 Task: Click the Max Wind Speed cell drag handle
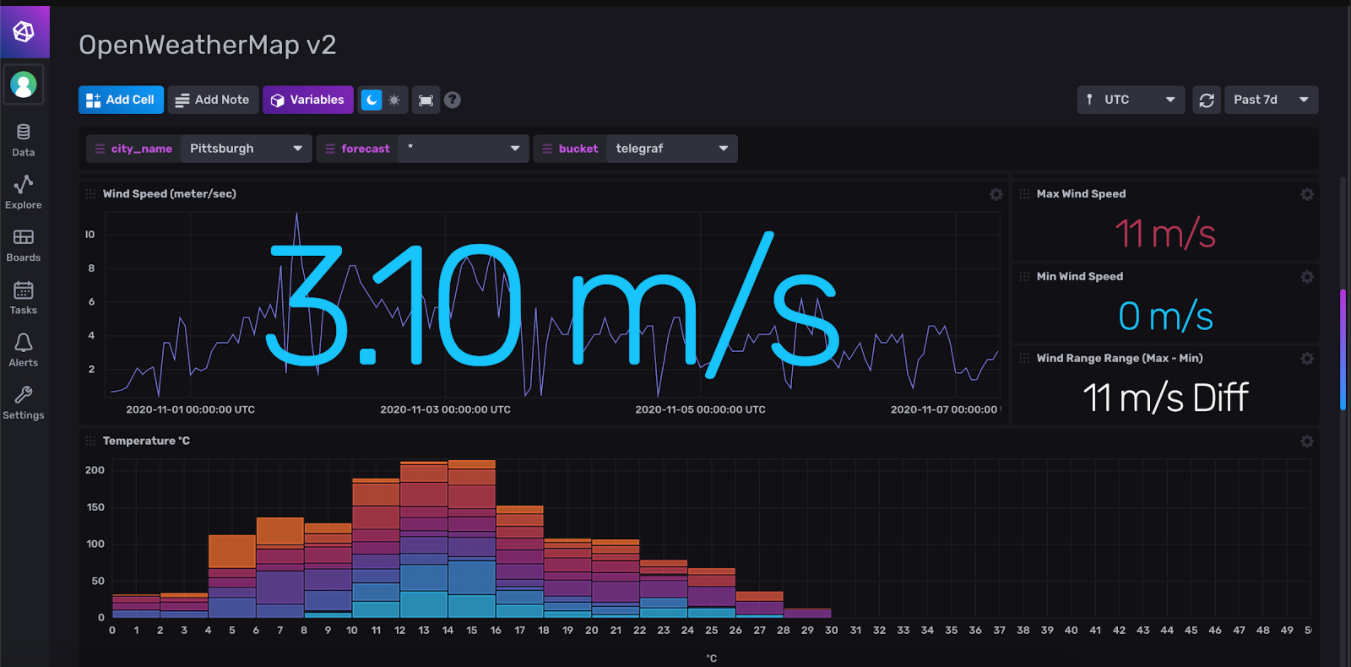1024,194
